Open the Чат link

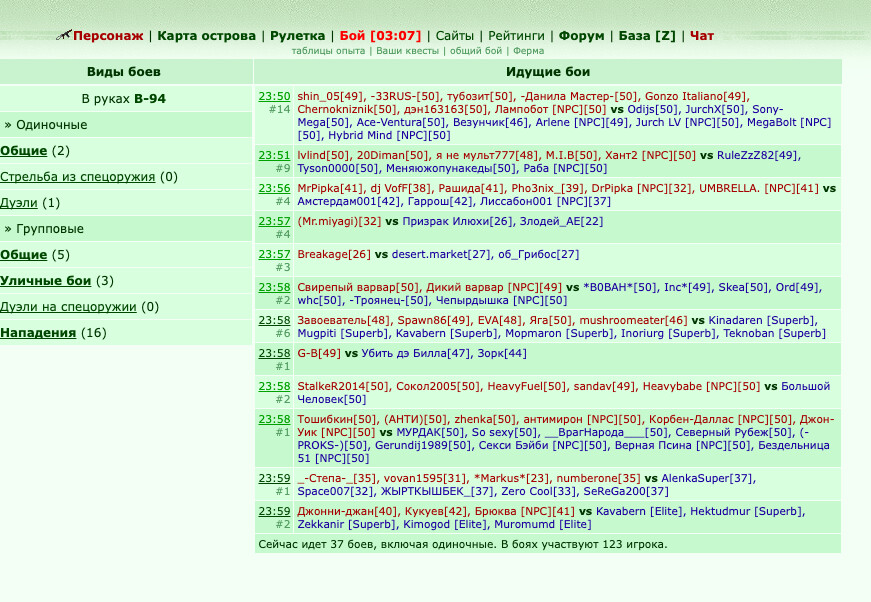[702, 36]
